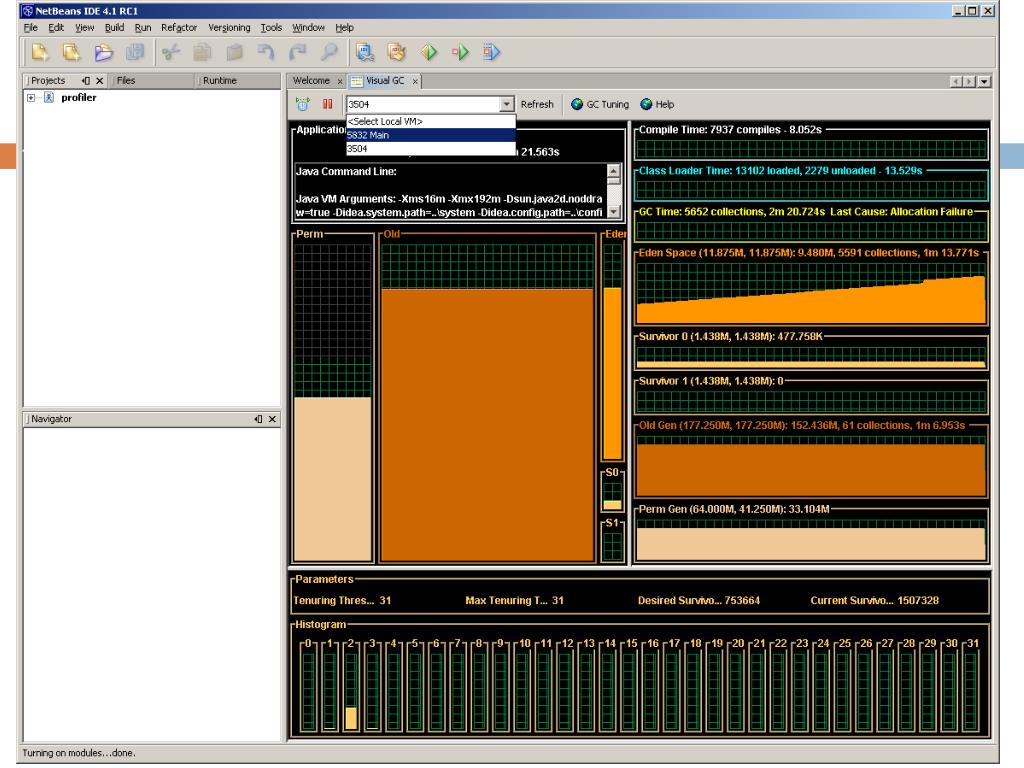Click the New File toolbar icon
1024x768 pixels.
(x=39, y=52)
